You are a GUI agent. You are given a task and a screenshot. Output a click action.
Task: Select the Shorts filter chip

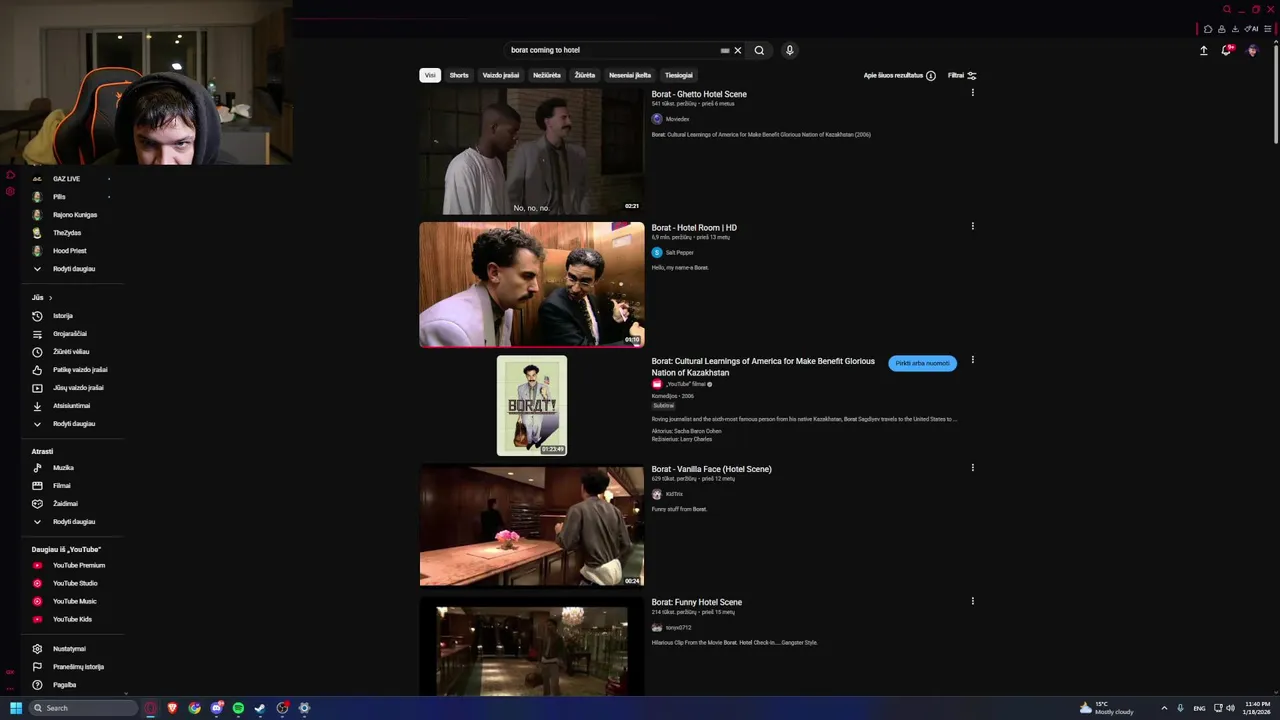tap(459, 75)
